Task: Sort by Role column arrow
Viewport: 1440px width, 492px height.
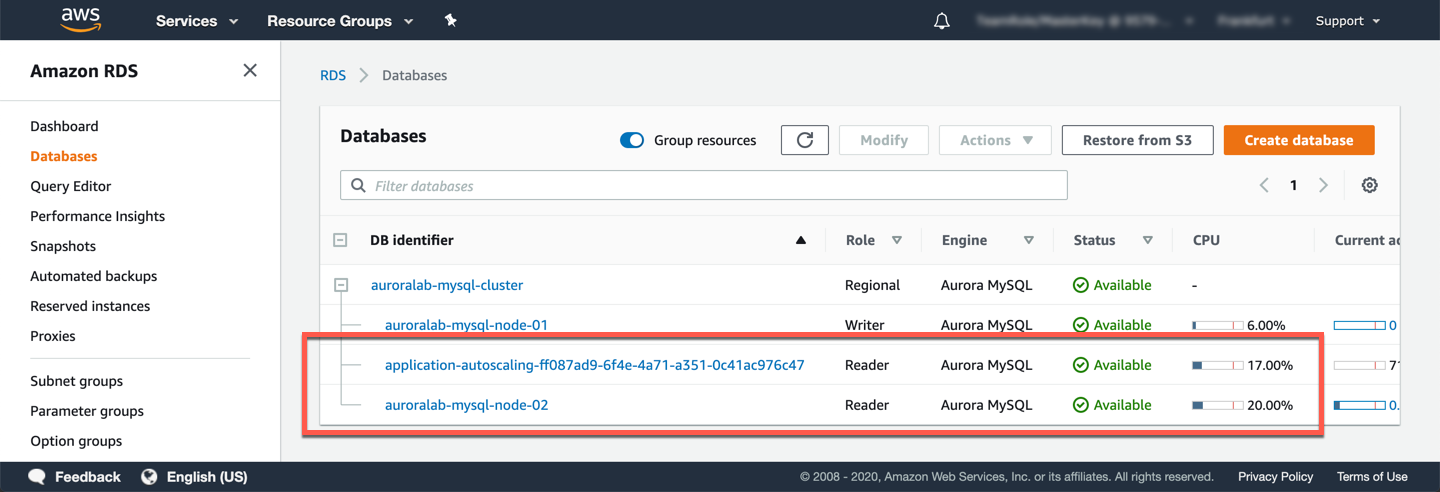Action: pos(897,240)
